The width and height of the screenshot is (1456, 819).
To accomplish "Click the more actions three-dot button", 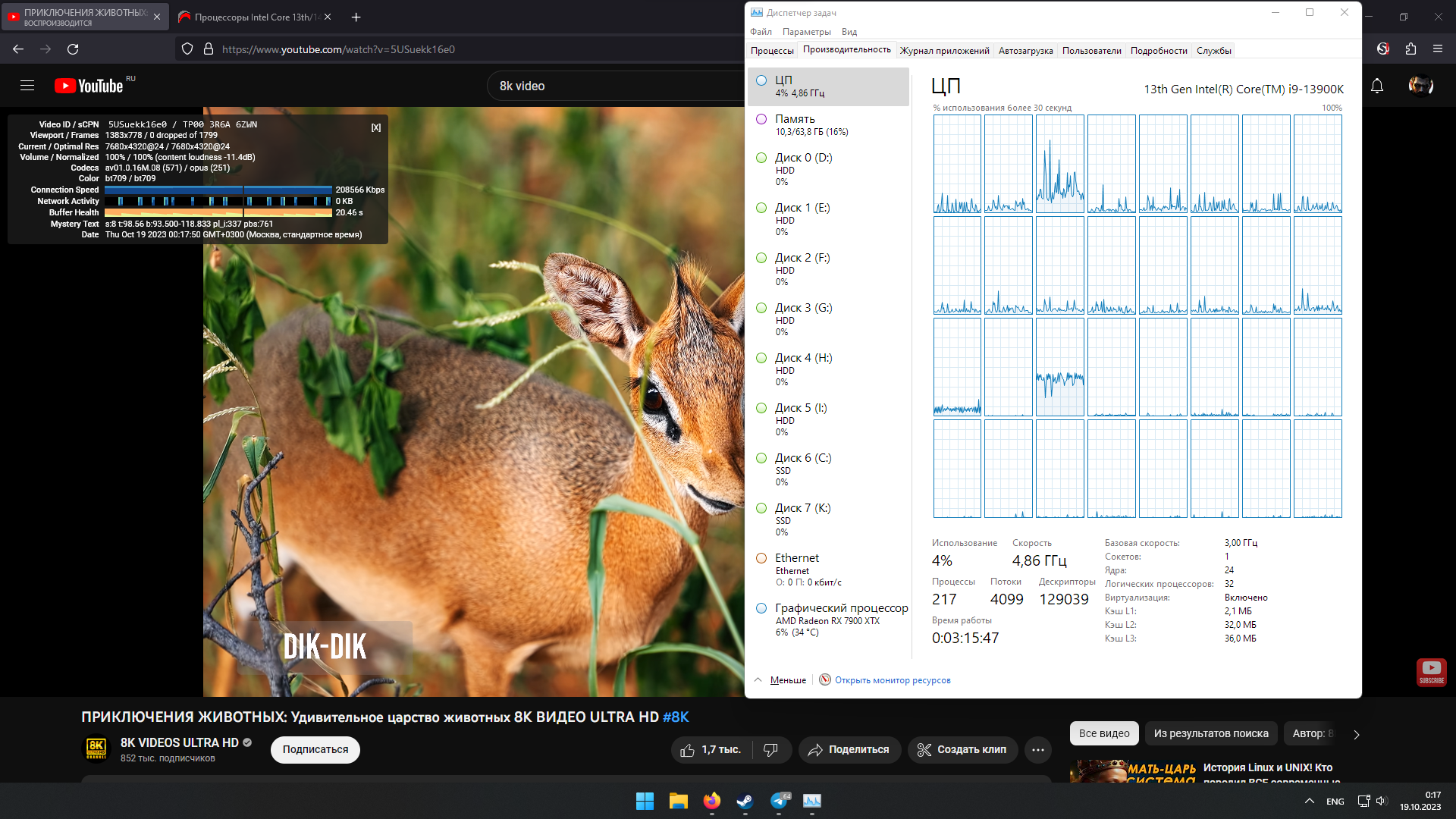I will [1037, 750].
